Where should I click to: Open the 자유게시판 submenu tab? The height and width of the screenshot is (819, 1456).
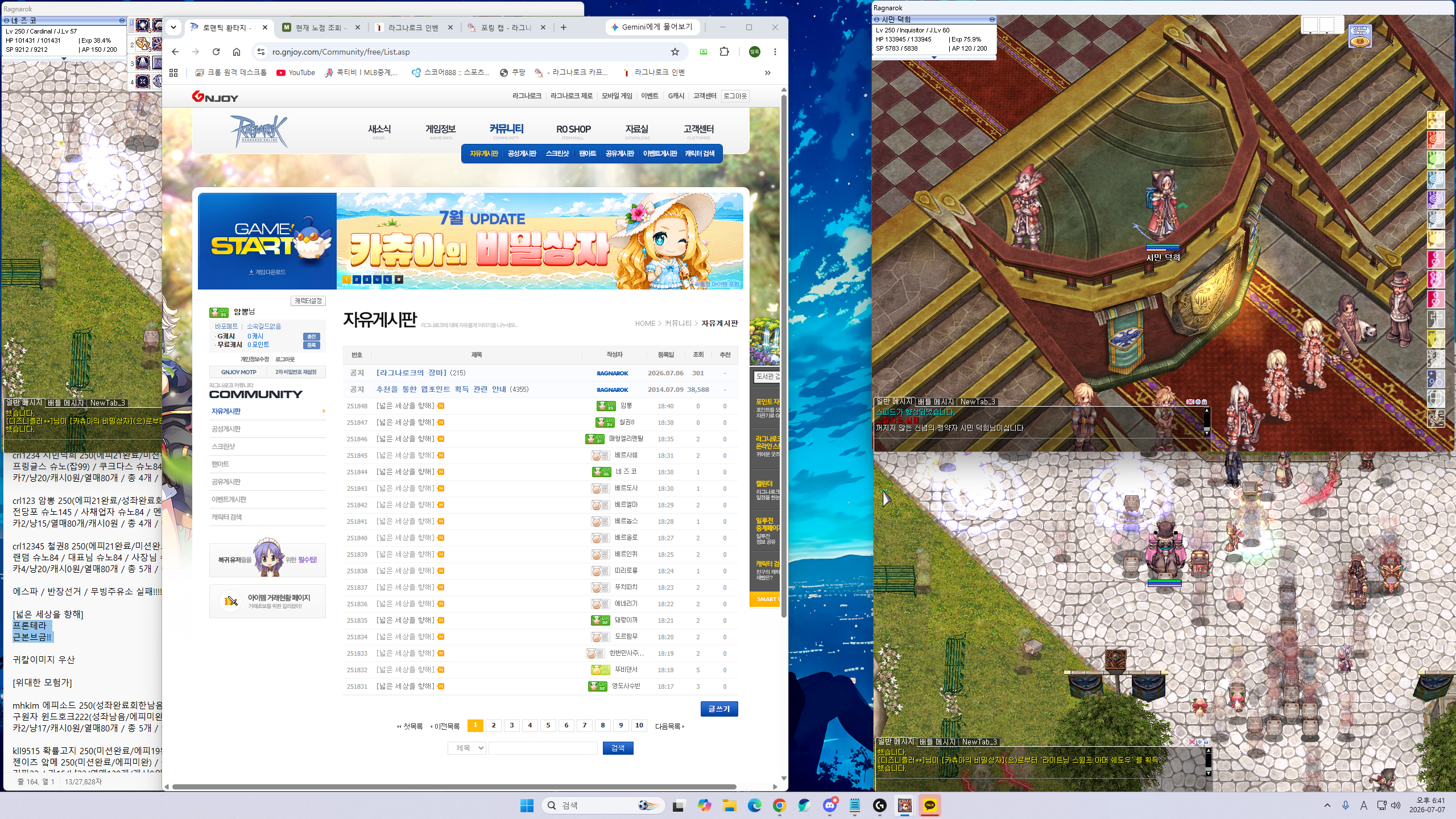tap(483, 154)
